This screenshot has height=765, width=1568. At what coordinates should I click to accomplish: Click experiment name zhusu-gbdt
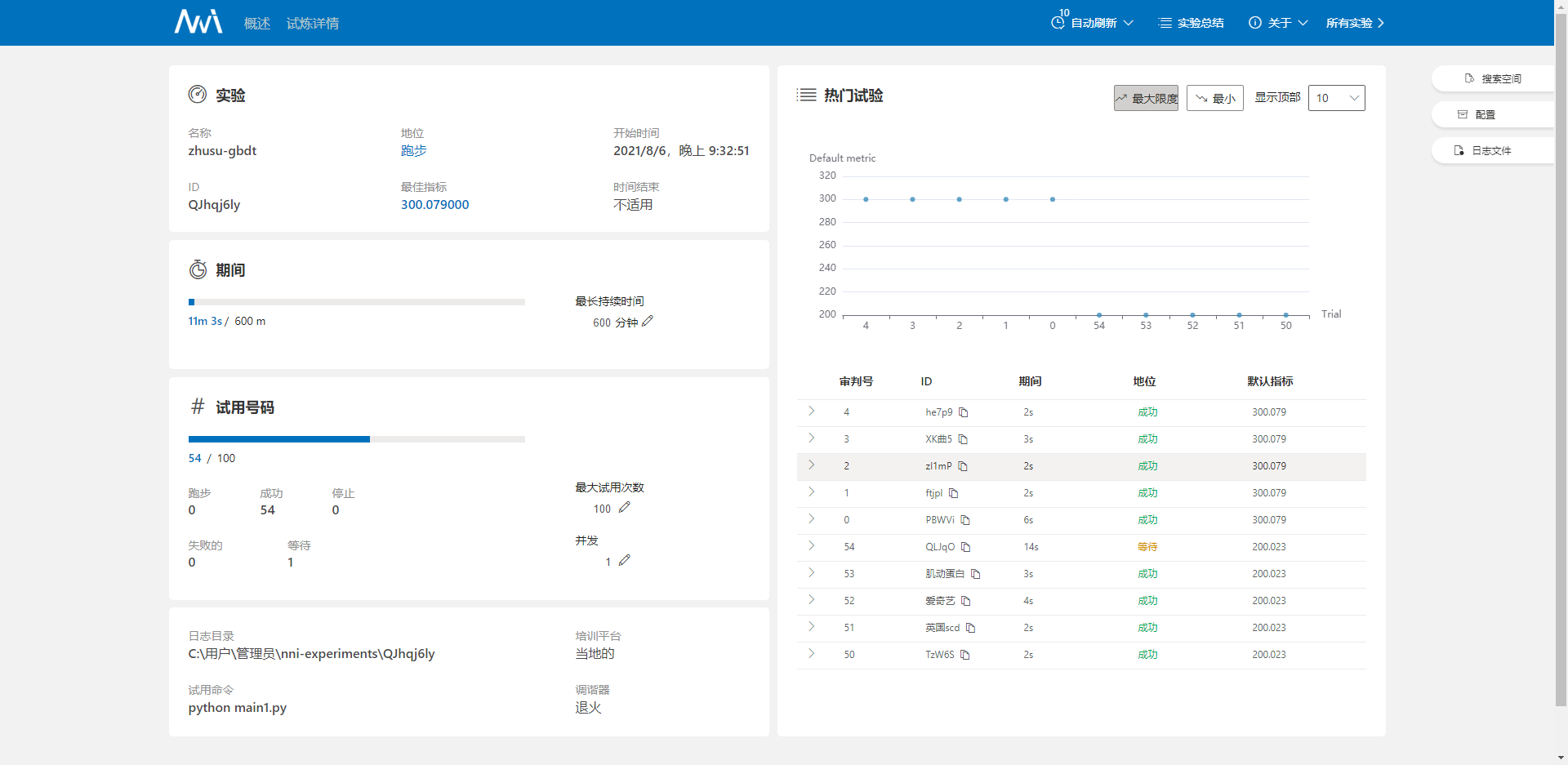coord(222,151)
